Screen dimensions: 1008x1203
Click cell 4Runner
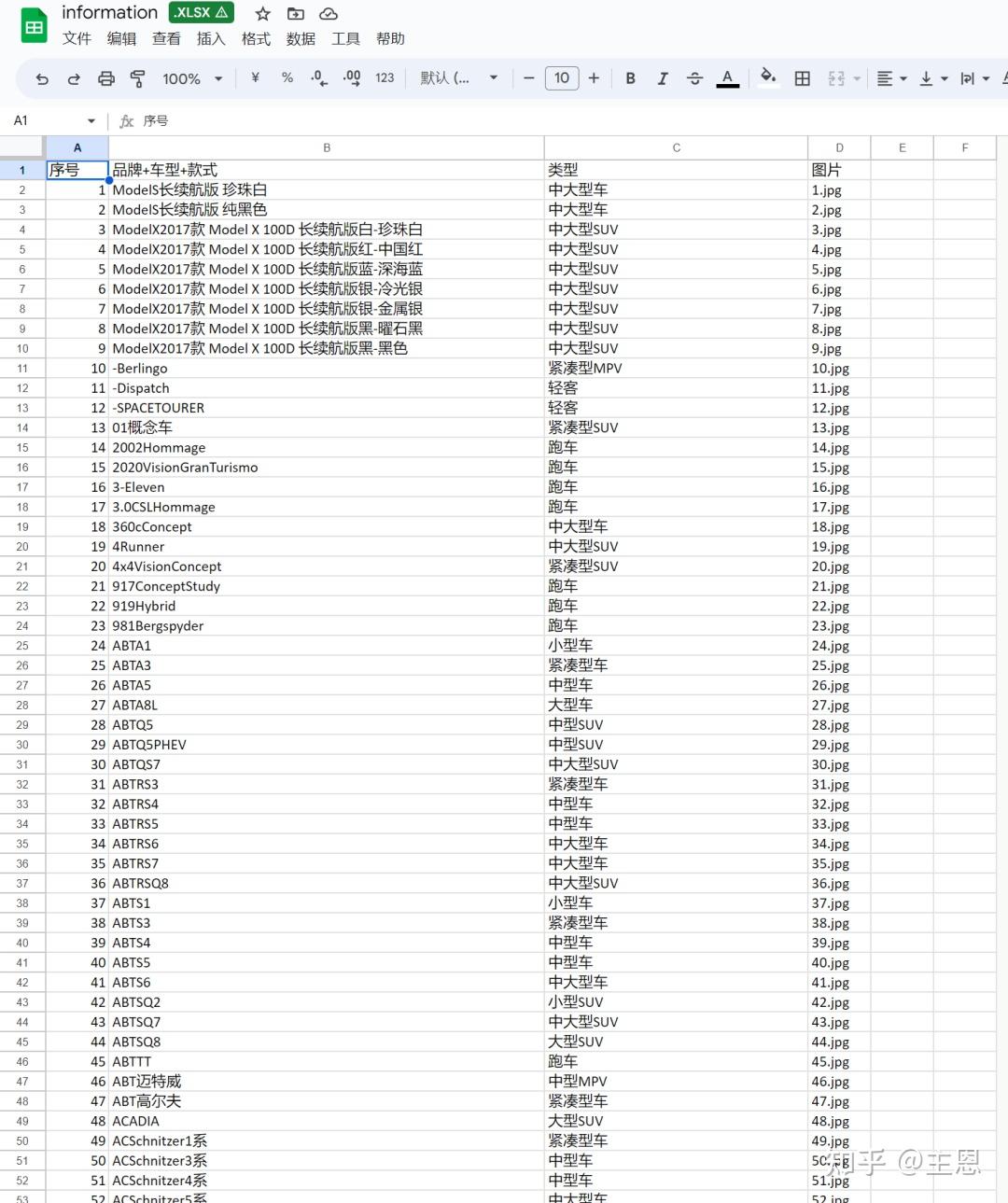[327, 547]
